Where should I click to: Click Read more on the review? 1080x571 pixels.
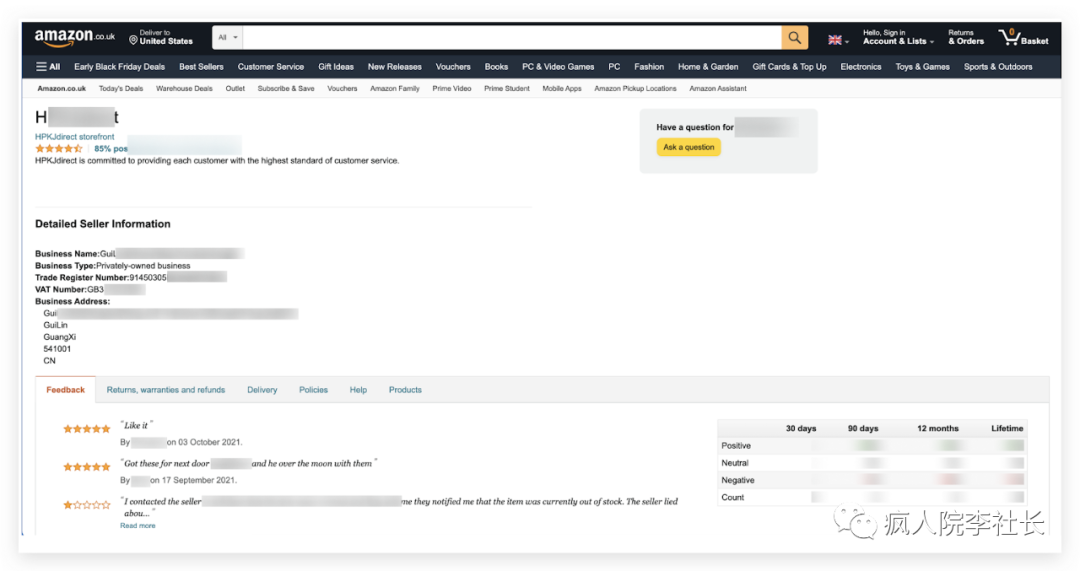point(138,525)
